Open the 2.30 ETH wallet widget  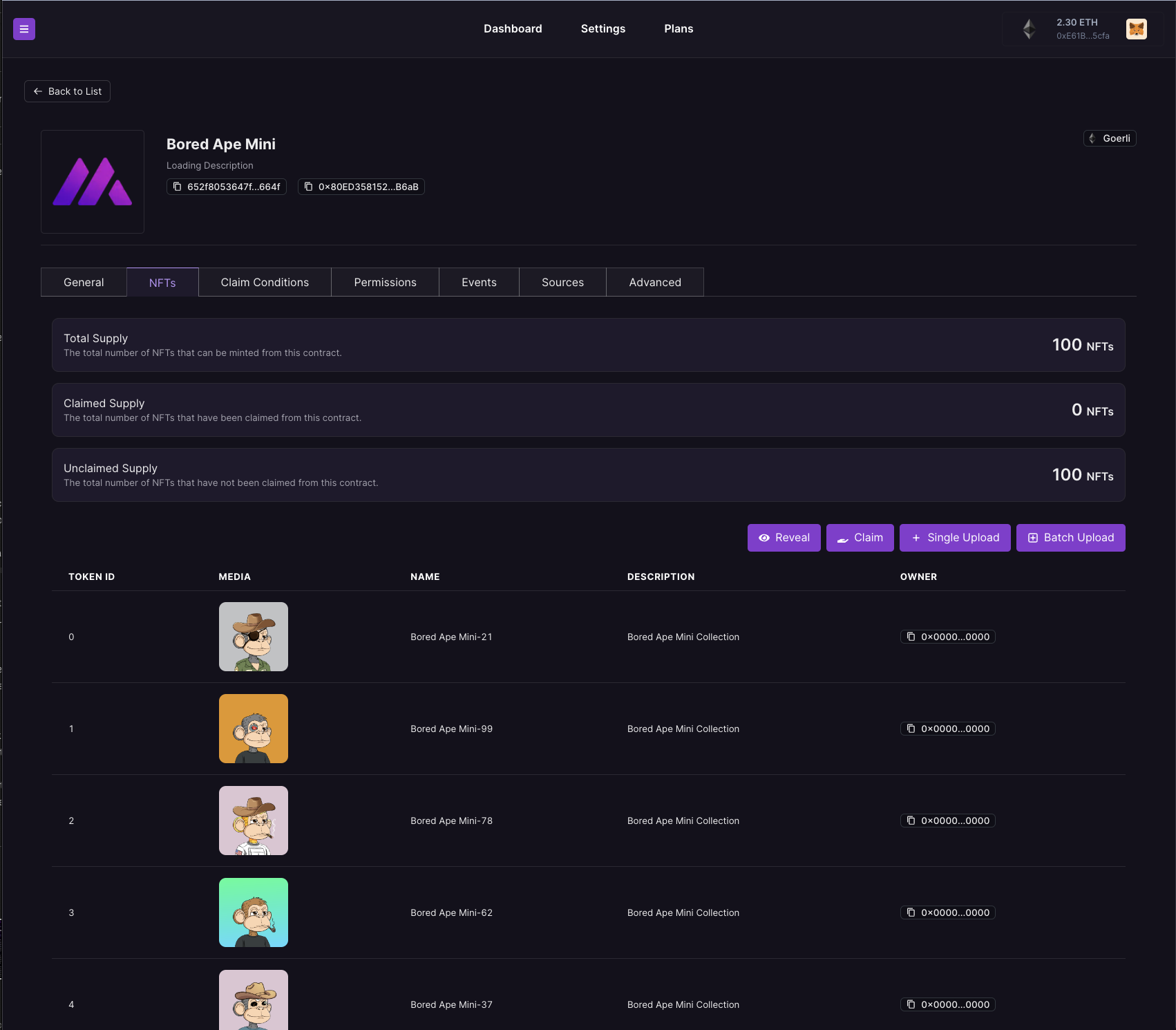1082,29
